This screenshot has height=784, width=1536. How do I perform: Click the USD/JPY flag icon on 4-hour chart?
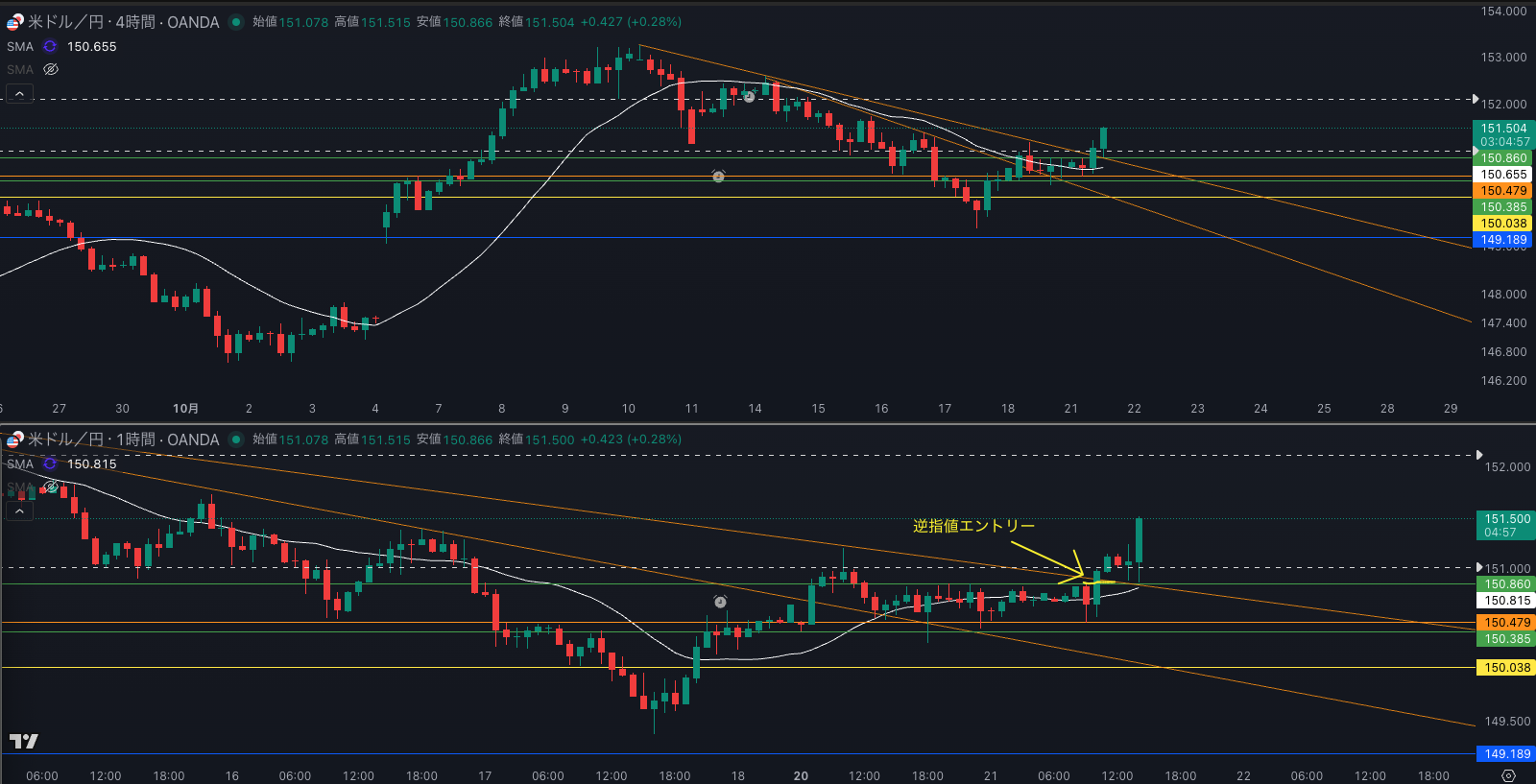15,21
